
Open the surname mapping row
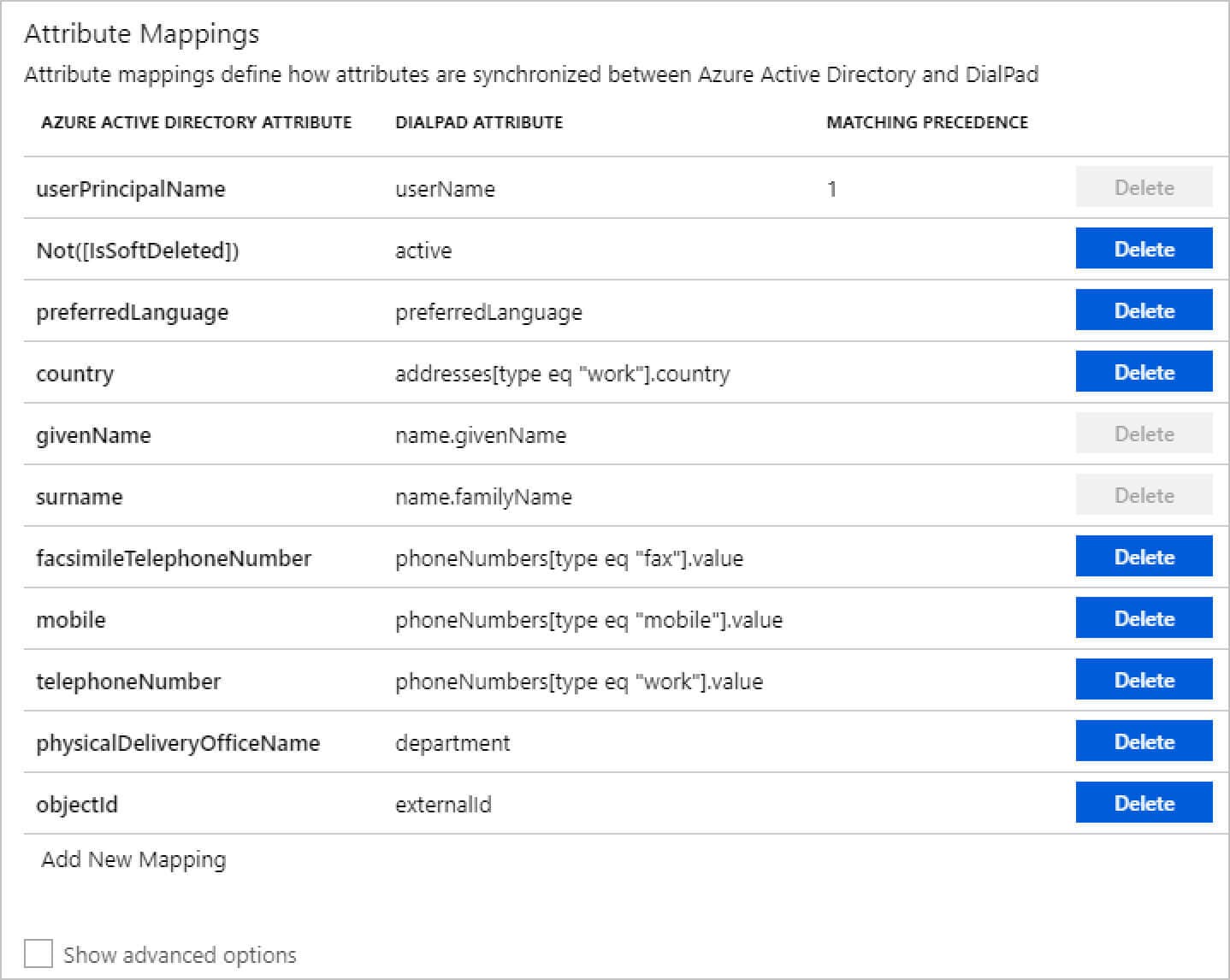pyautogui.click(x=79, y=497)
